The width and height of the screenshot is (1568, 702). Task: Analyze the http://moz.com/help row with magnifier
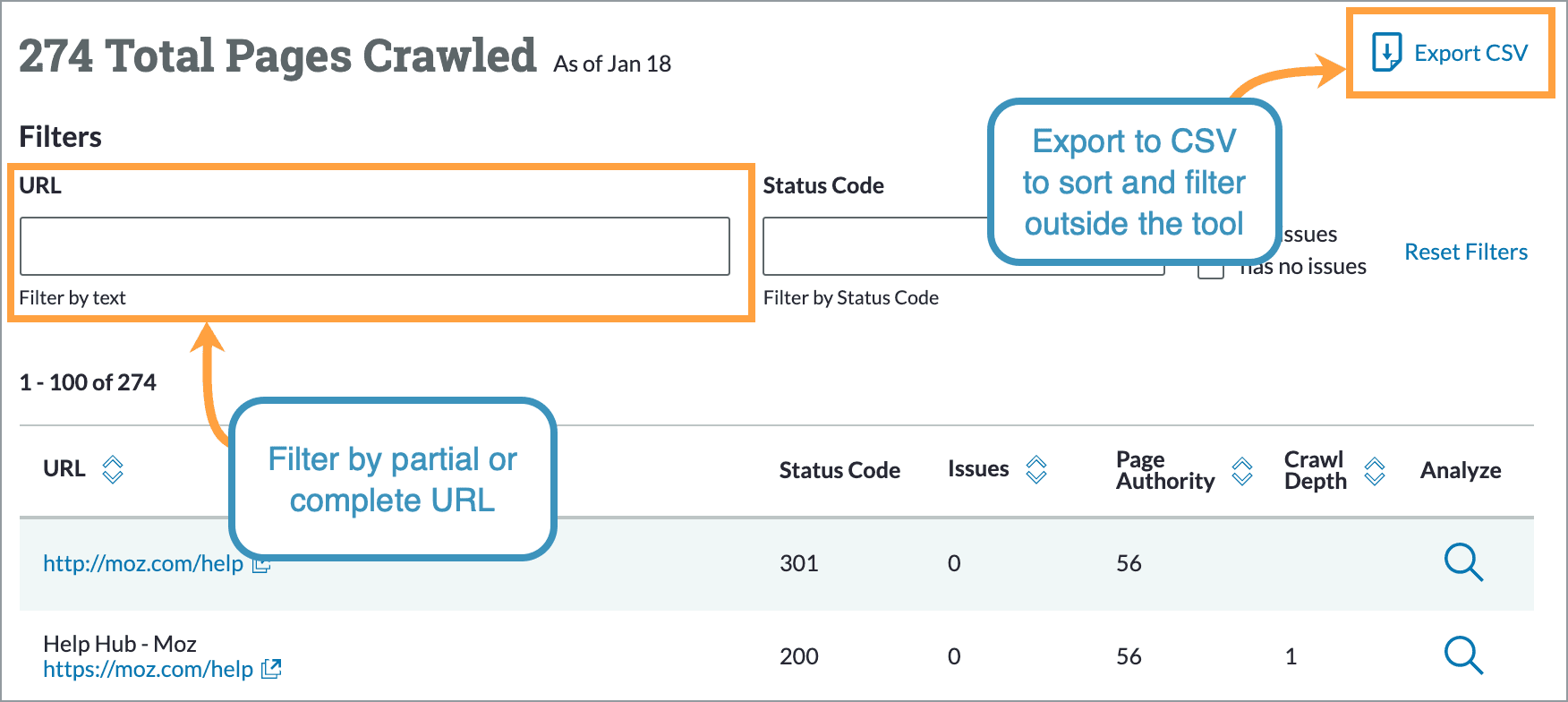click(1463, 563)
